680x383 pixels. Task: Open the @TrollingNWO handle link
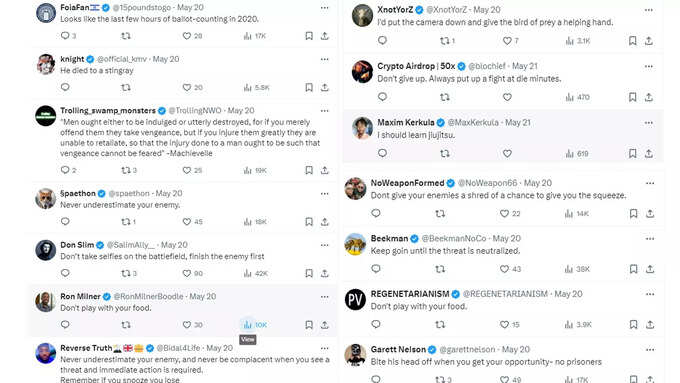pos(195,111)
